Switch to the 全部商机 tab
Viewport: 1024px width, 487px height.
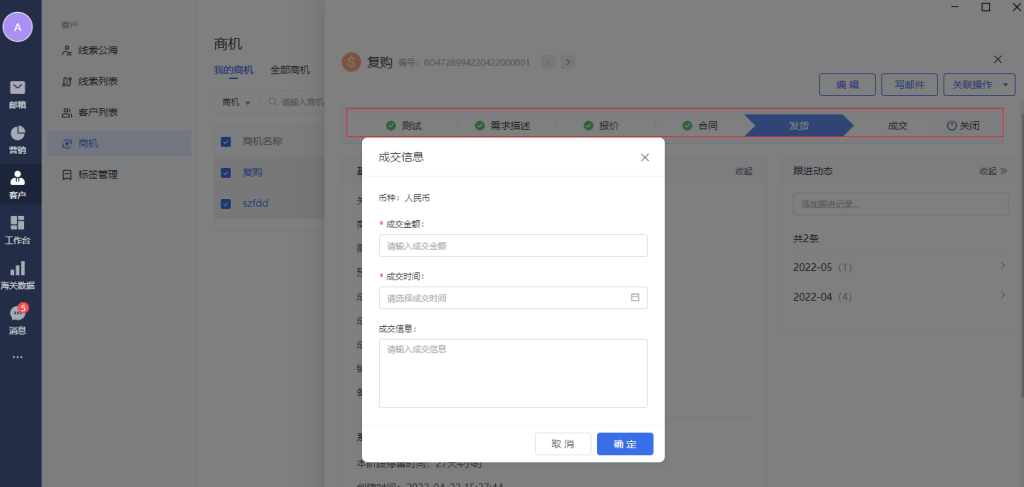[x=290, y=70]
